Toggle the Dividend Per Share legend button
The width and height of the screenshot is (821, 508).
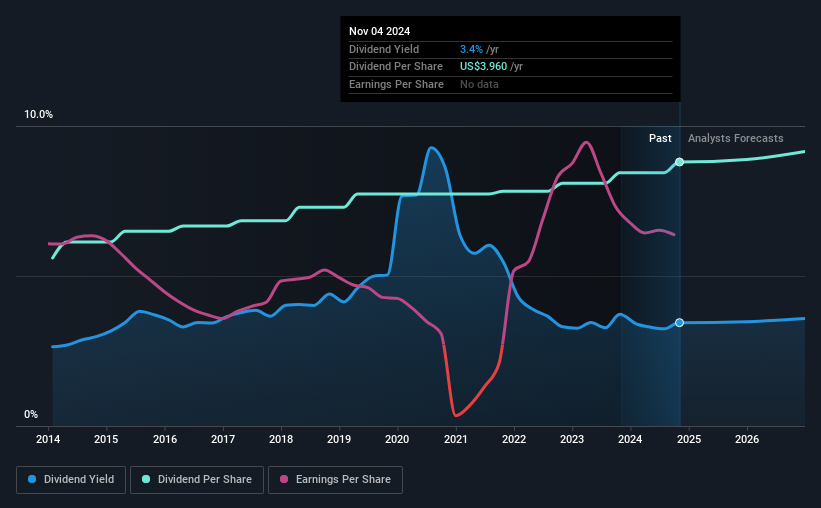(197, 480)
